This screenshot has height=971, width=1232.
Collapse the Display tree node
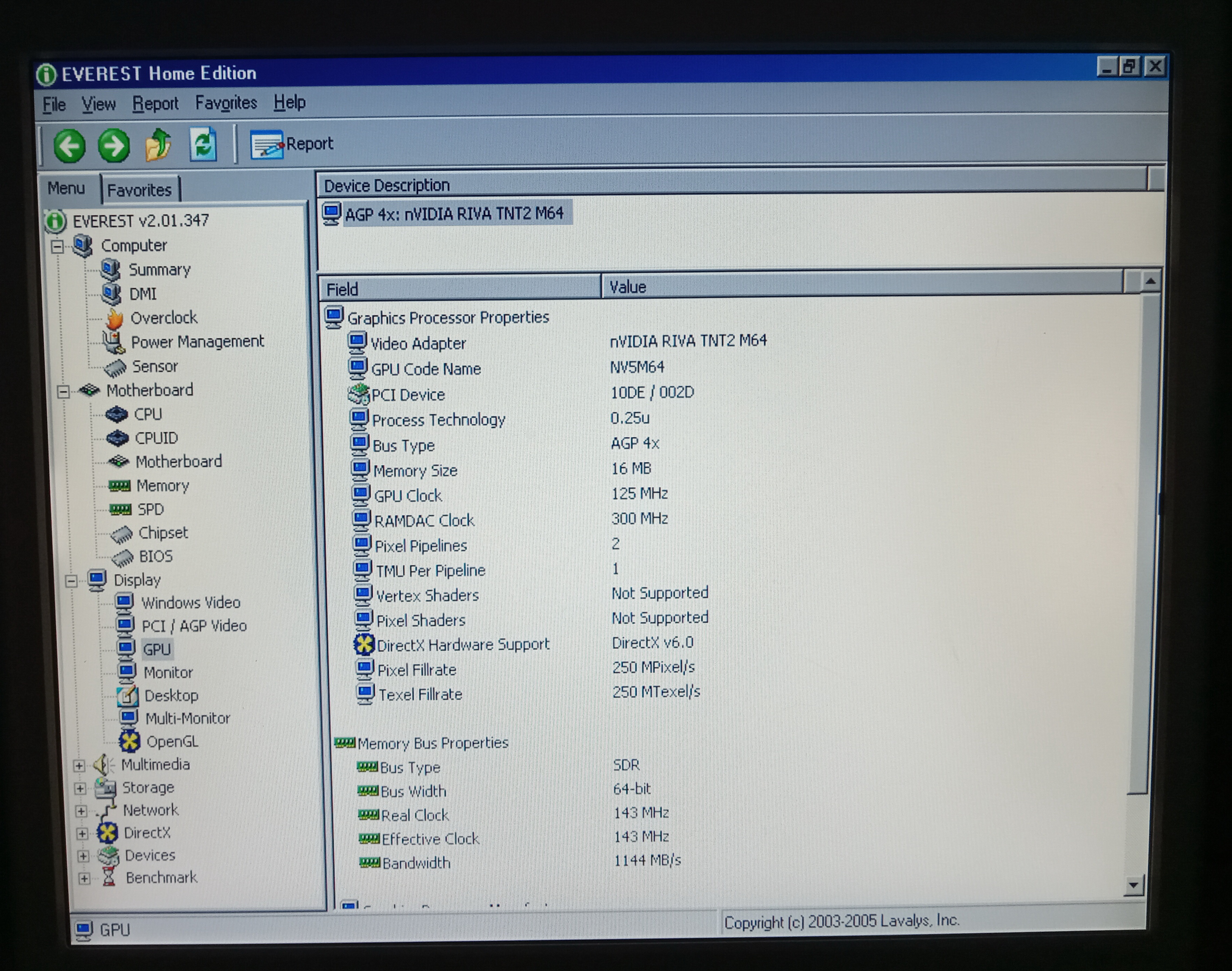click(71, 581)
